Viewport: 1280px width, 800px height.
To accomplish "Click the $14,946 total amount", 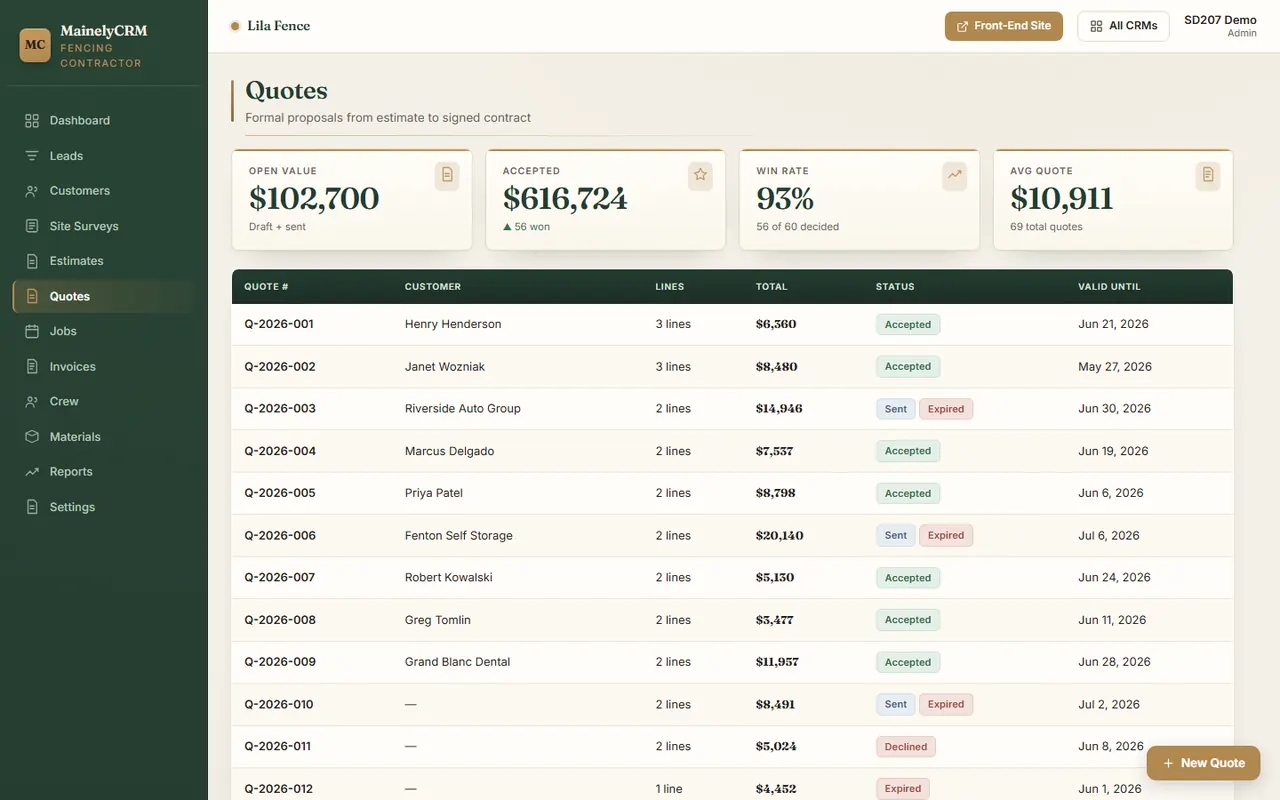I will point(779,408).
